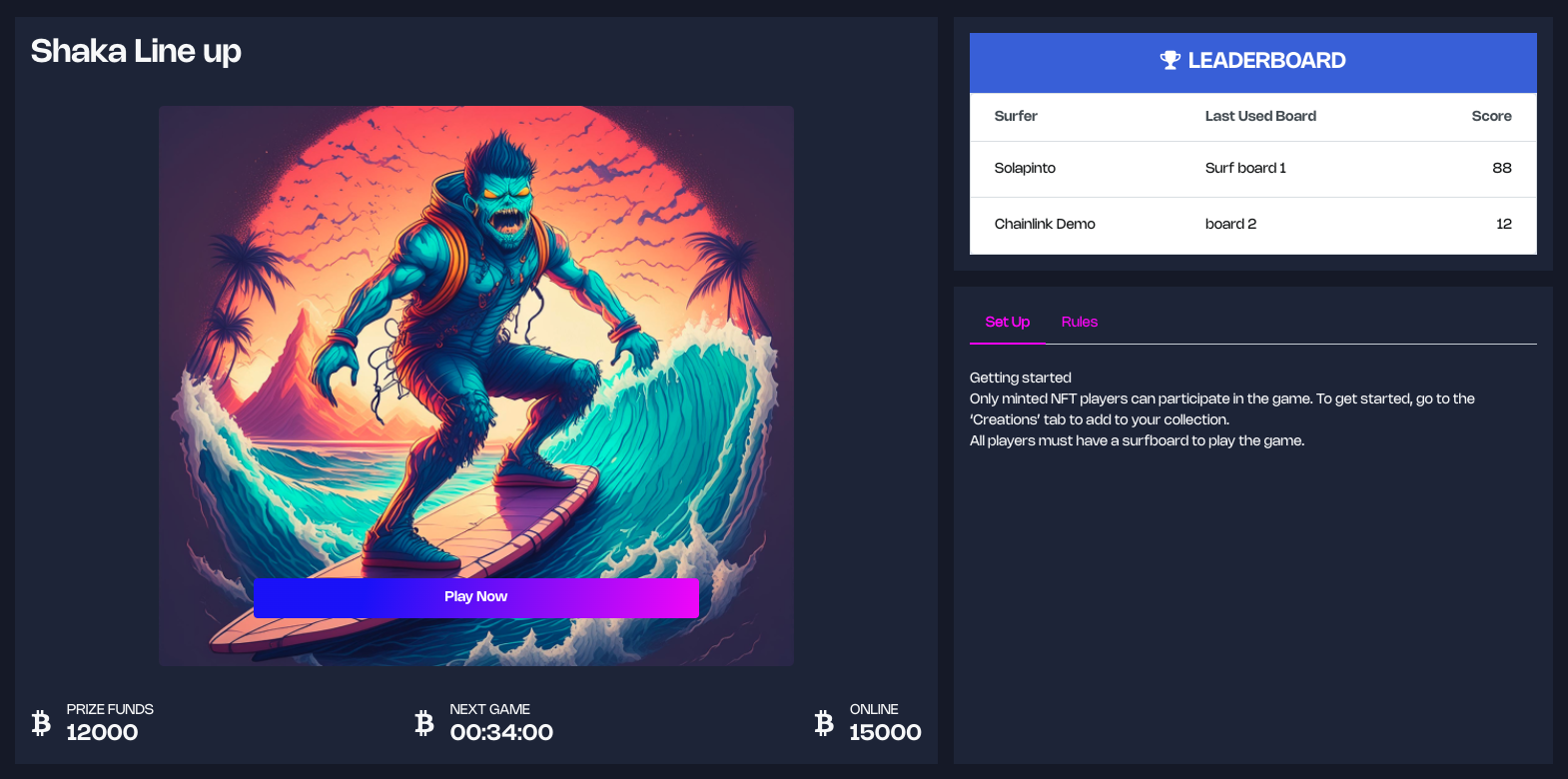Select the Solapinto leaderboard row
Screen dimensions: 1568x779
click(1253, 169)
